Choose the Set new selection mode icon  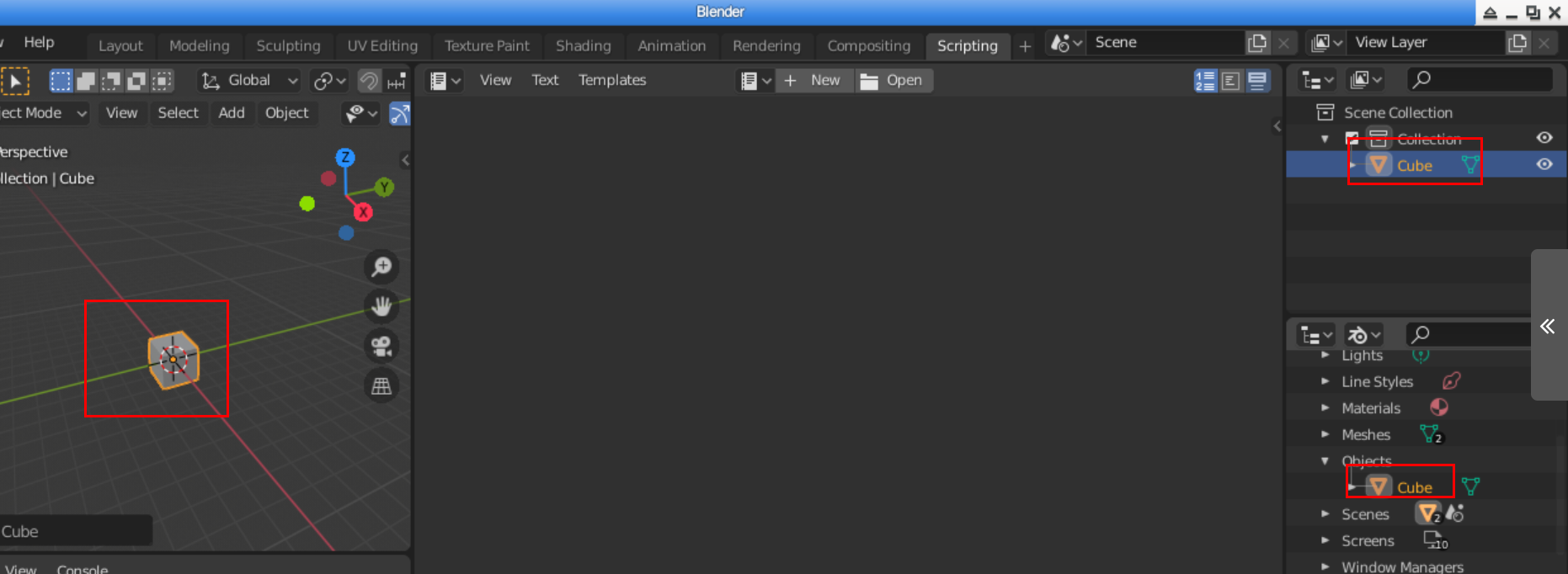pos(61,81)
